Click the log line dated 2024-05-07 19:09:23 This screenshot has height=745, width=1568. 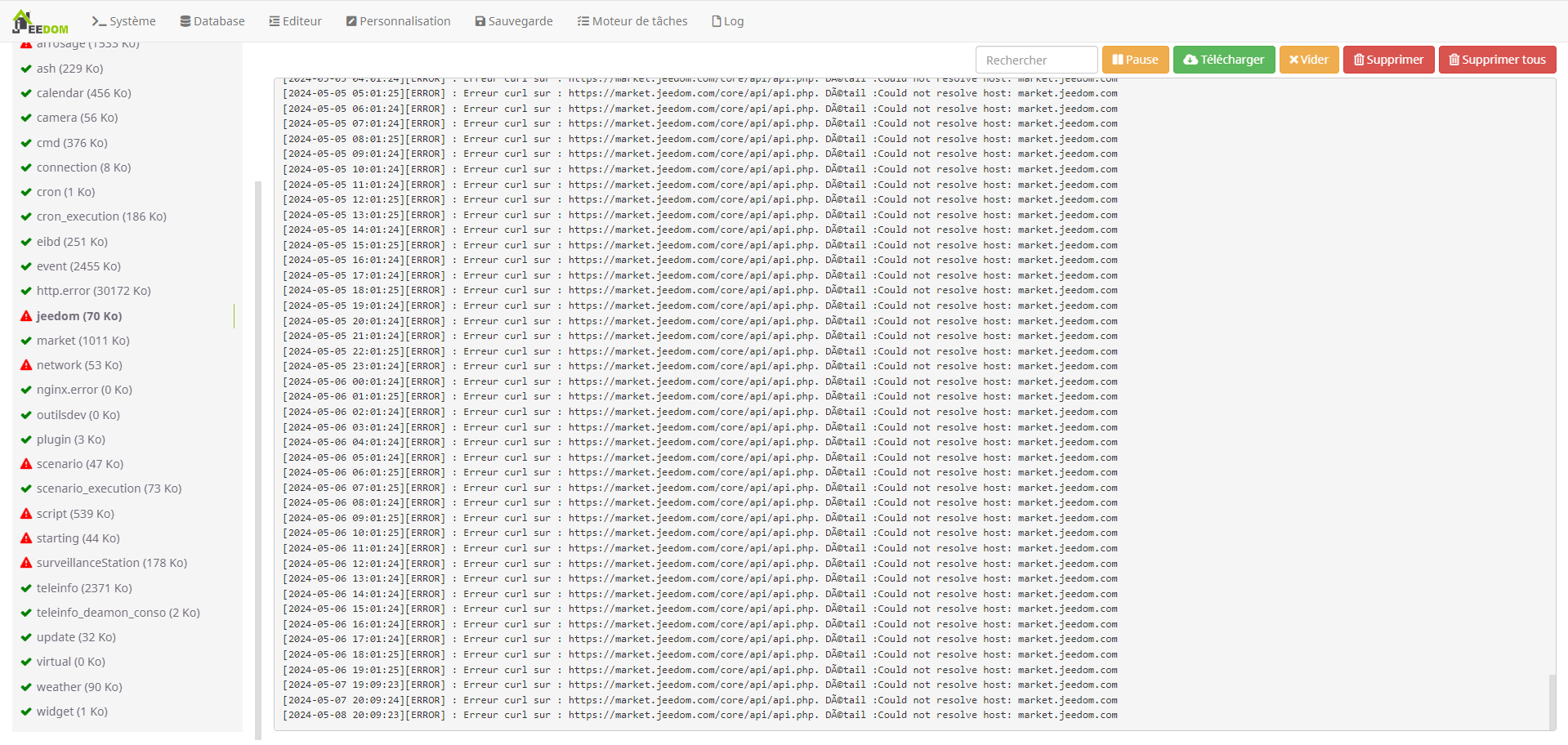pos(700,685)
